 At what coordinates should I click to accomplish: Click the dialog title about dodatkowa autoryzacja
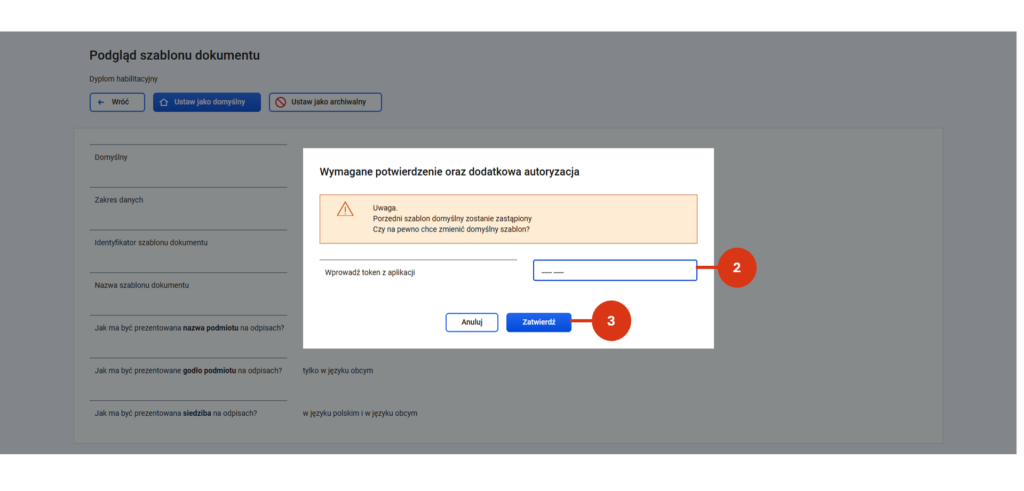pyautogui.click(x=449, y=172)
